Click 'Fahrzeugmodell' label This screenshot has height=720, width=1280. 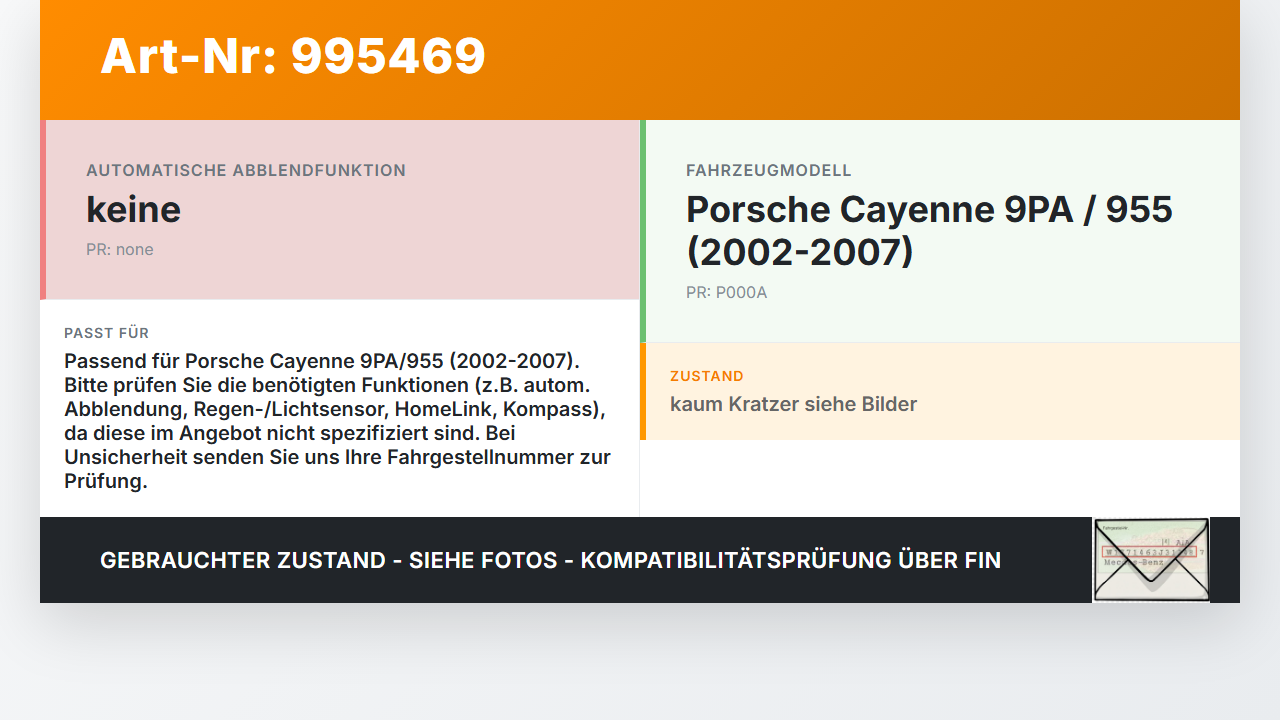769,170
